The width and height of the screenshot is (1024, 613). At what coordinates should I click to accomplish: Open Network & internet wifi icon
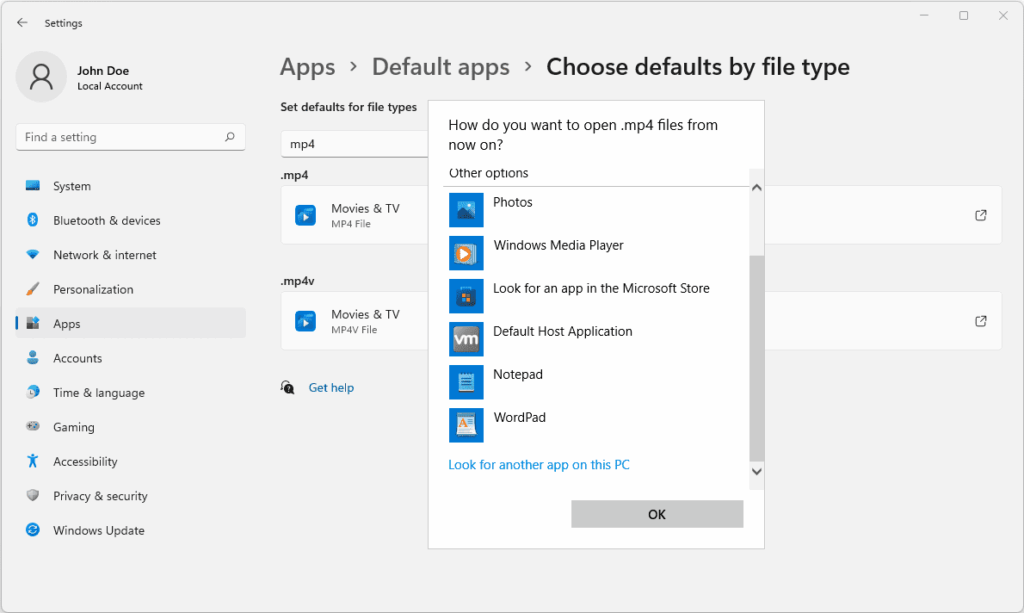pyautogui.click(x=33, y=254)
